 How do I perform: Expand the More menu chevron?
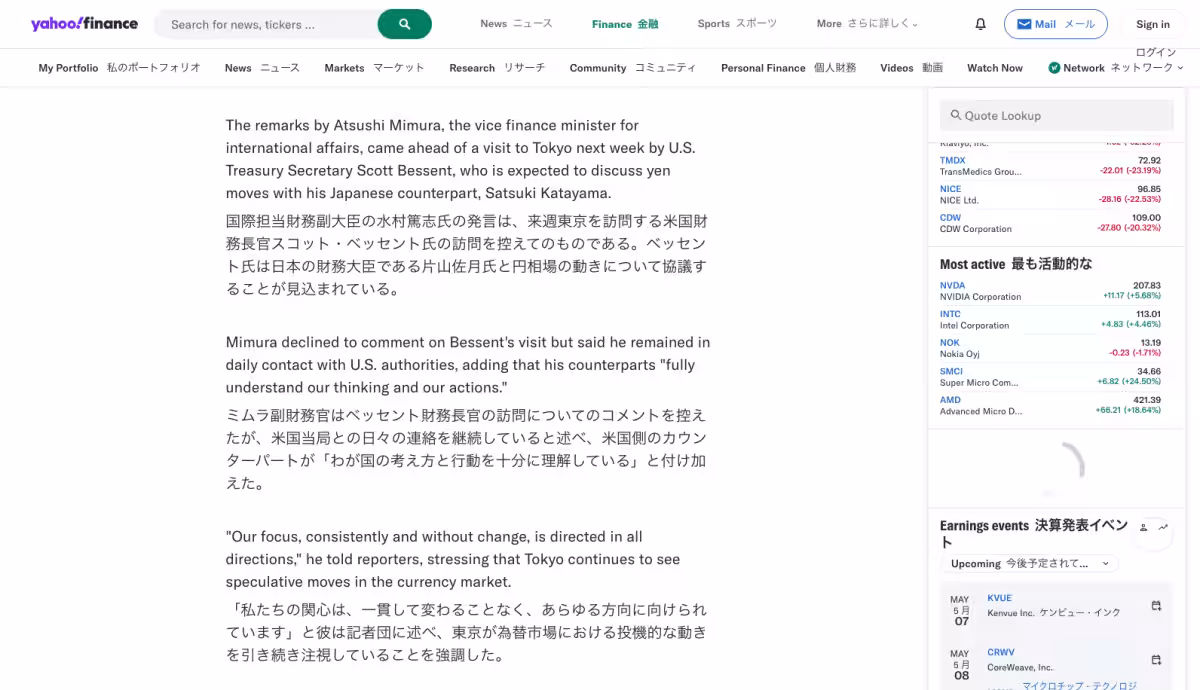pos(915,24)
